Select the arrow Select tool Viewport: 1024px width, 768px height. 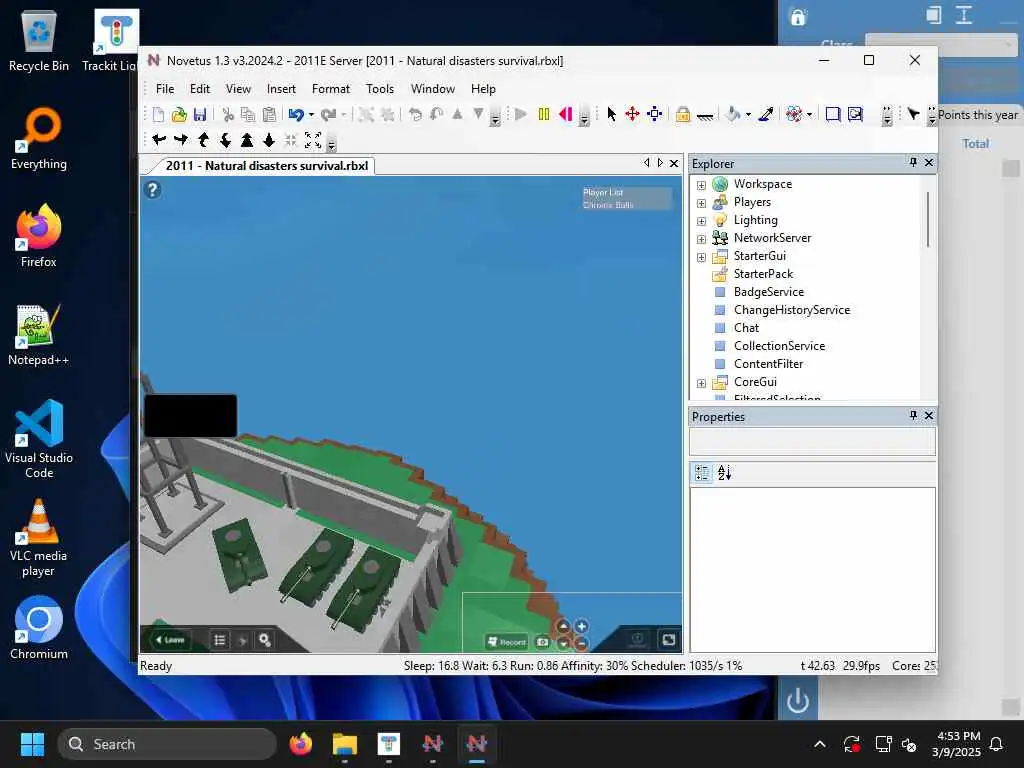[x=611, y=114]
